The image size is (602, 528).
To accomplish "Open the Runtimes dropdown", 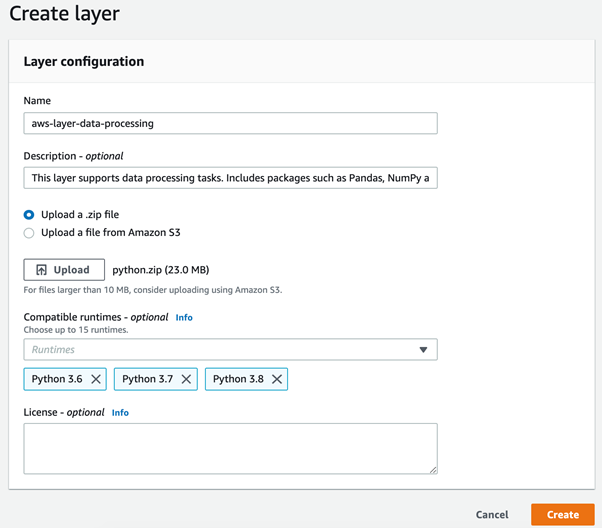I will (230, 349).
